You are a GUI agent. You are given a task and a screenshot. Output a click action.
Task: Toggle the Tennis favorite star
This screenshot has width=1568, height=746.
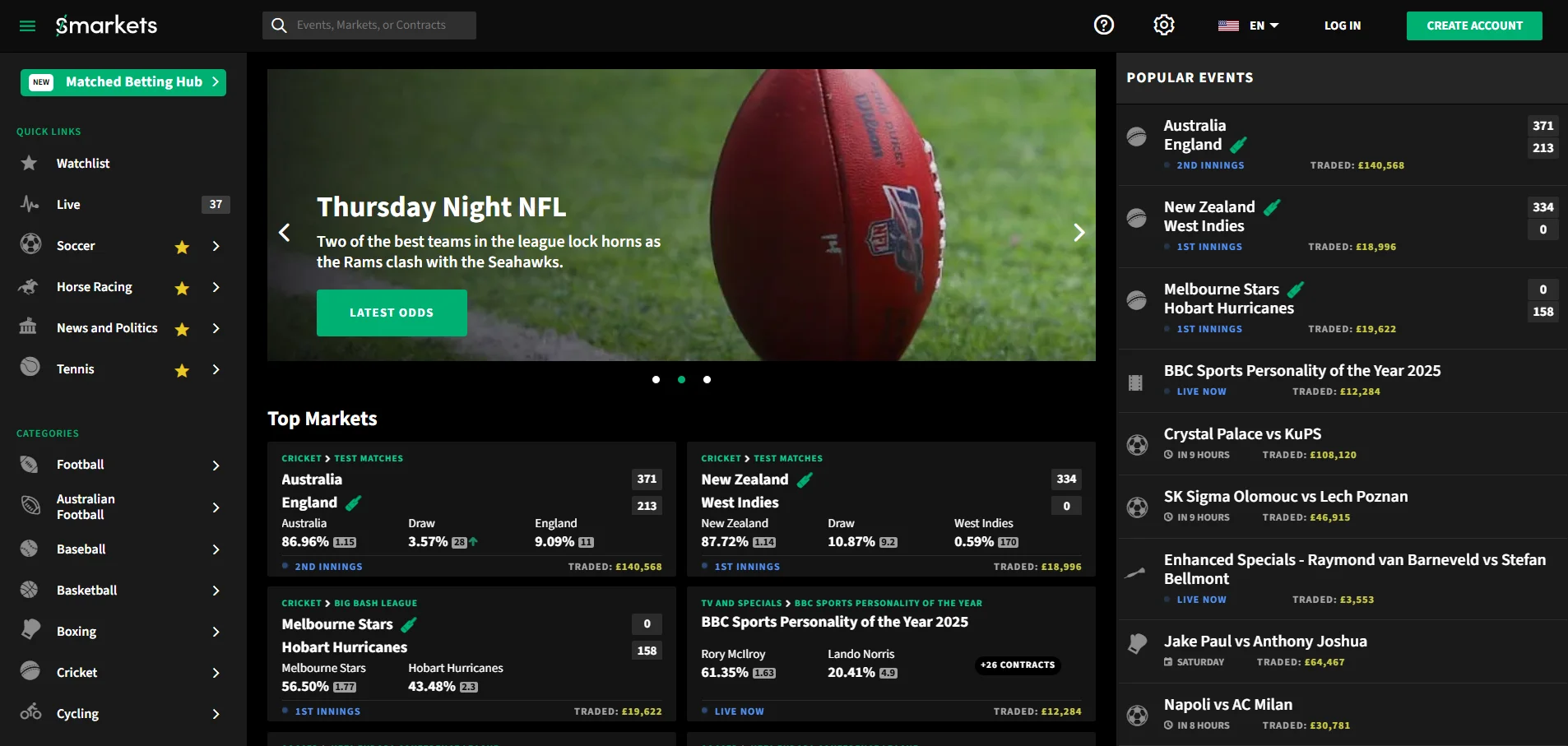(x=182, y=370)
